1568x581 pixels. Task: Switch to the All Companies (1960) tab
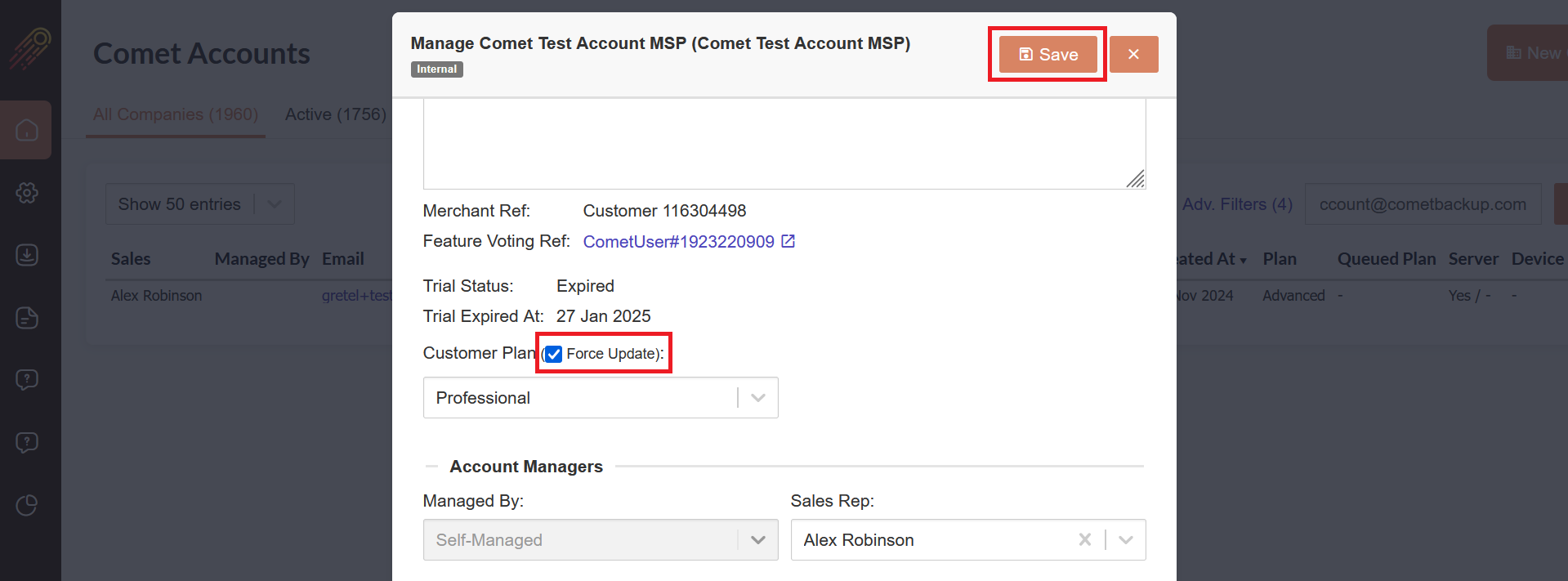click(176, 114)
